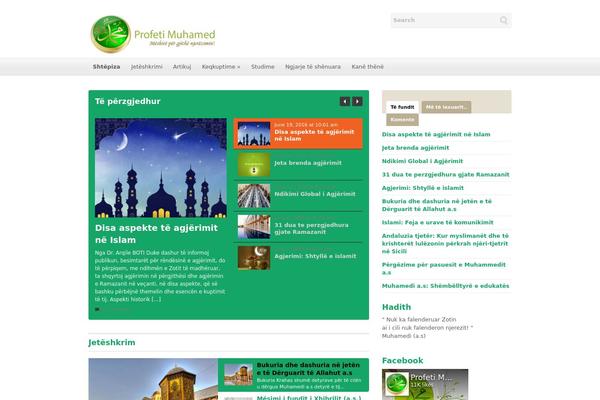The image size is (600, 400).
Task: Open Jeta brenda agjërimit in slider list
Action: (308, 163)
